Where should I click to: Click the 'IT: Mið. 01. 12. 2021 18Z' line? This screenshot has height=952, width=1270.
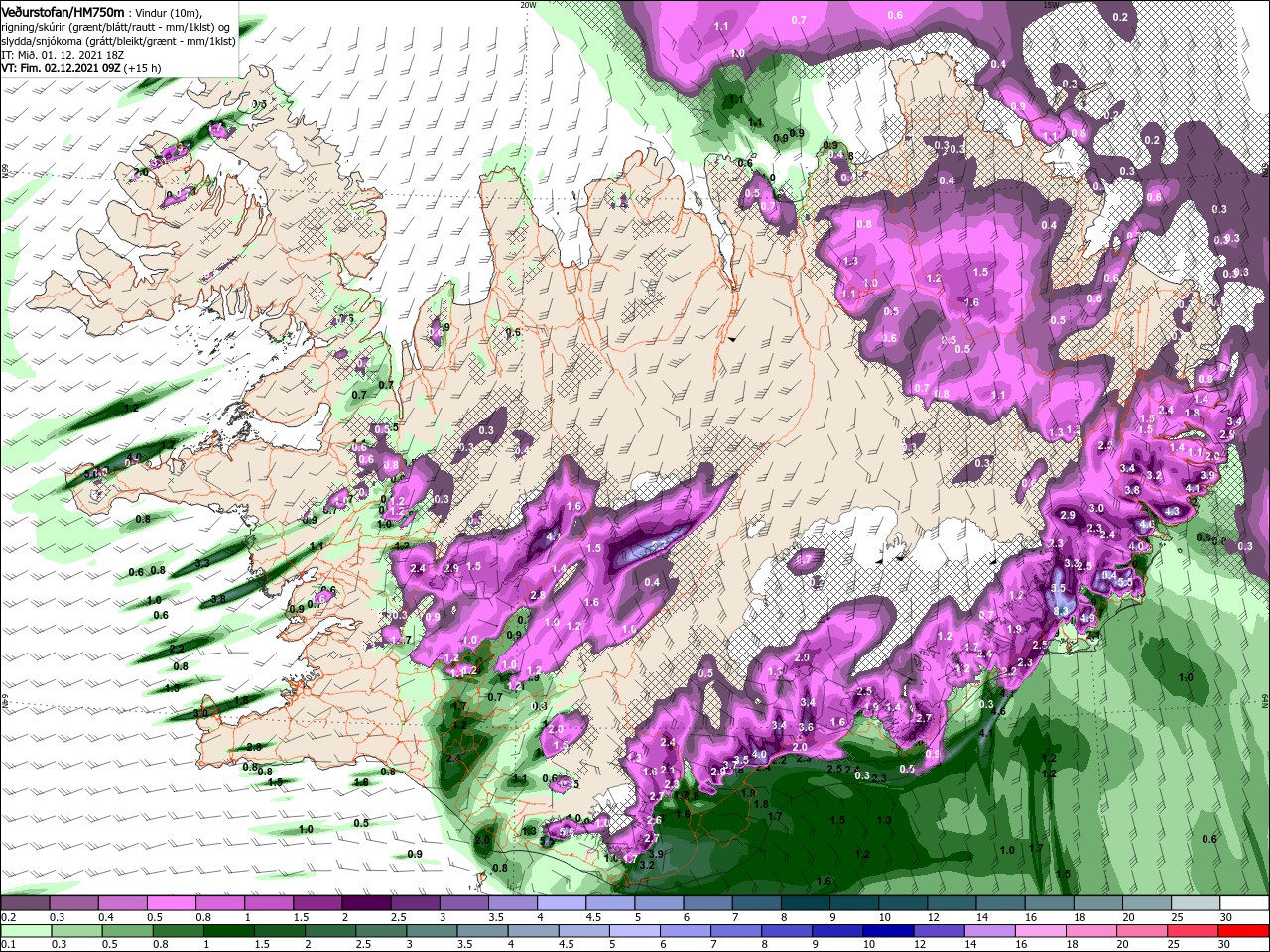(x=61, y=56)
